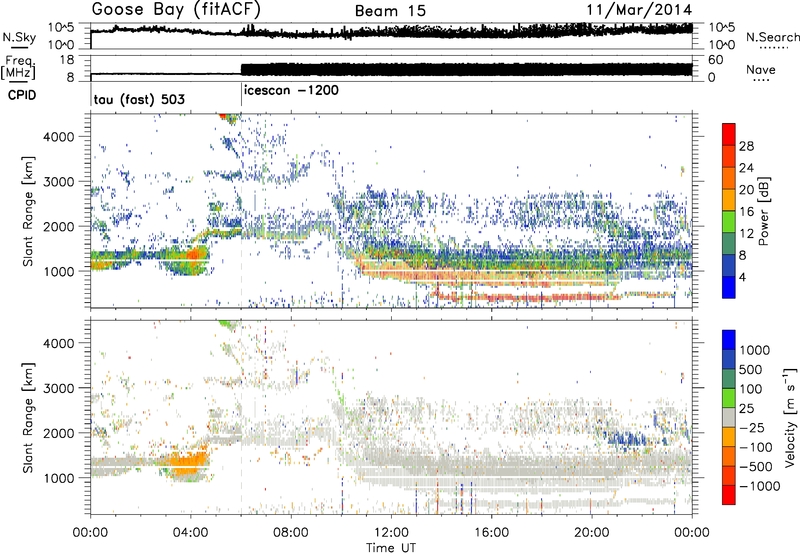Viewport: 800px width, 554px height.
Task: Click the "12:00" time axis label
Action: click(391, 533)
